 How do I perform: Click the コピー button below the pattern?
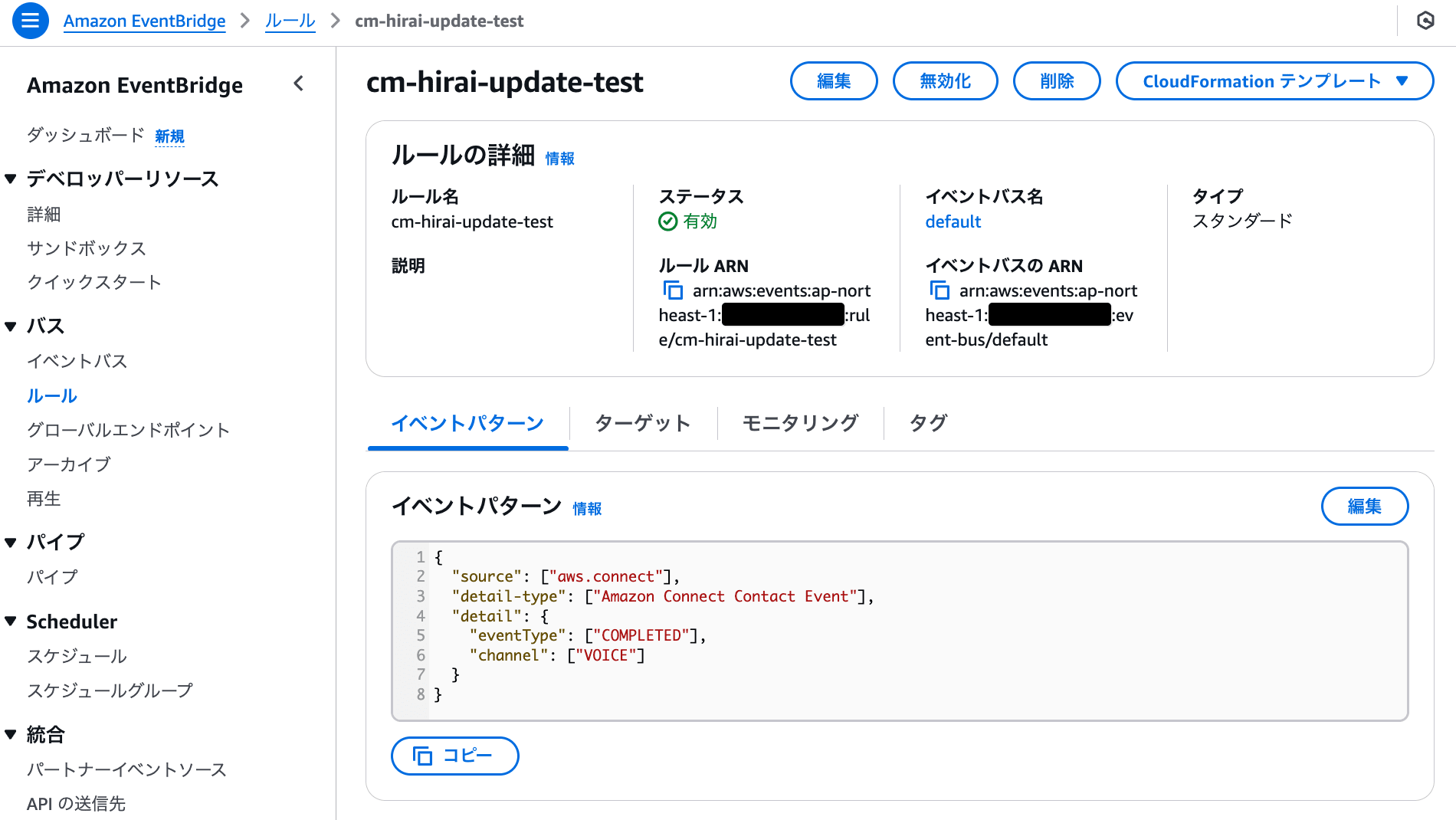tap(454, 756)
